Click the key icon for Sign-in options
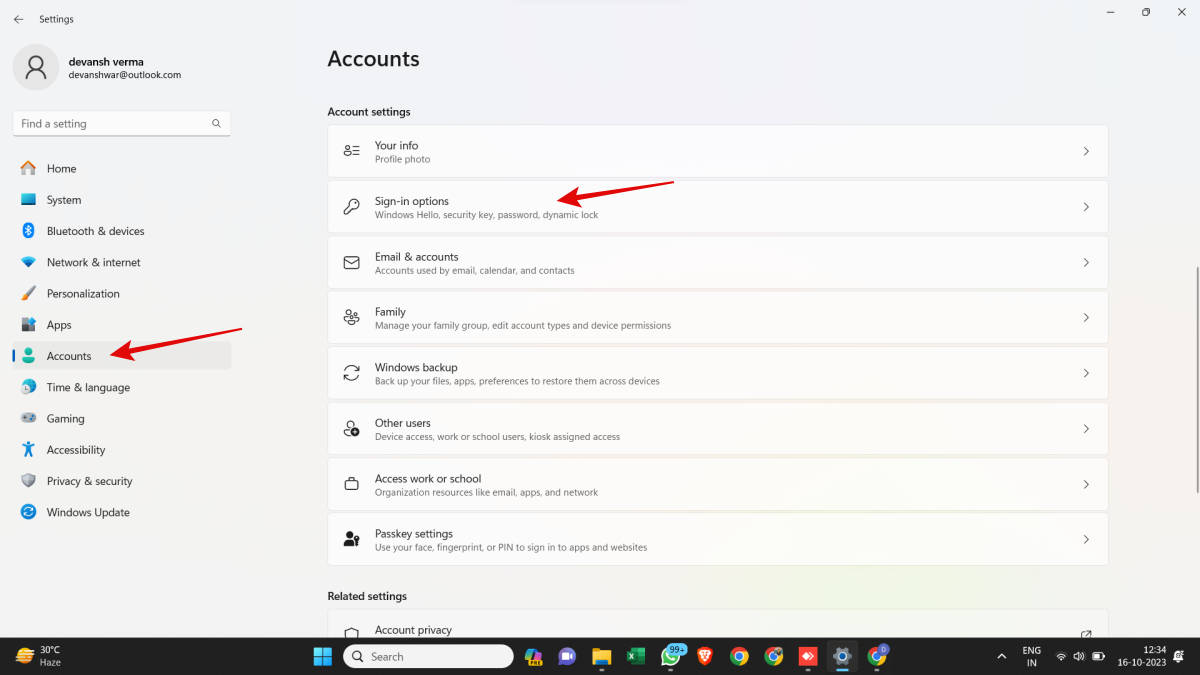The image size is (1200, 675). pyautogui.click(x=351, y=207)
